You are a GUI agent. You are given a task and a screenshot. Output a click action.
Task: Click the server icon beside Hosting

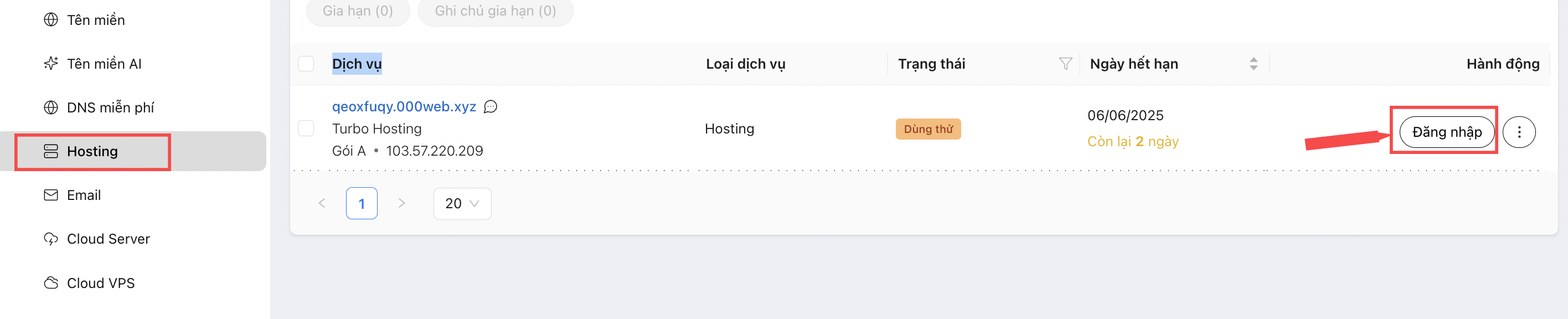[x=51, y=152]
